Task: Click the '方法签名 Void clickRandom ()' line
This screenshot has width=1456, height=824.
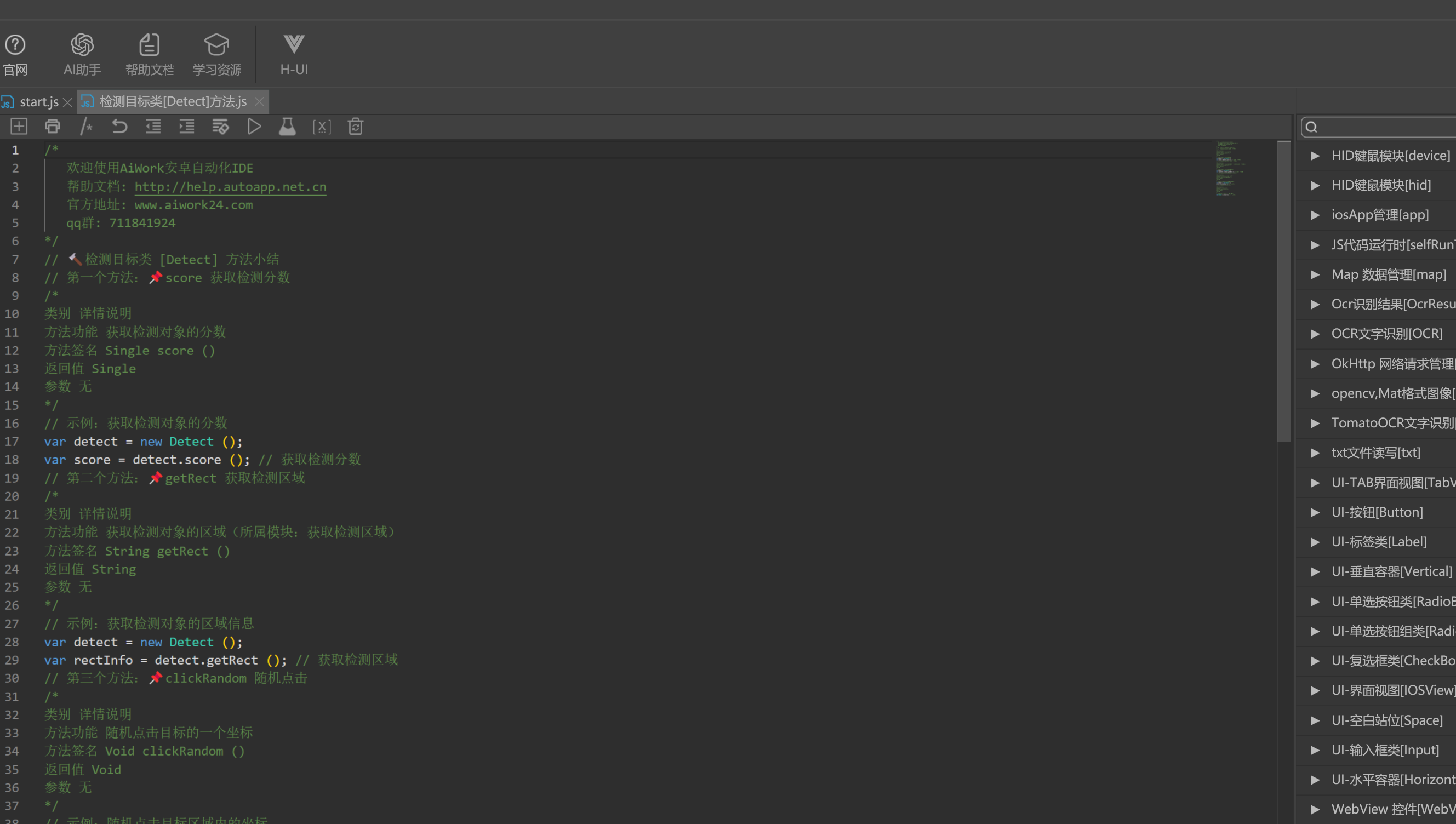Action: click(145, 751)
